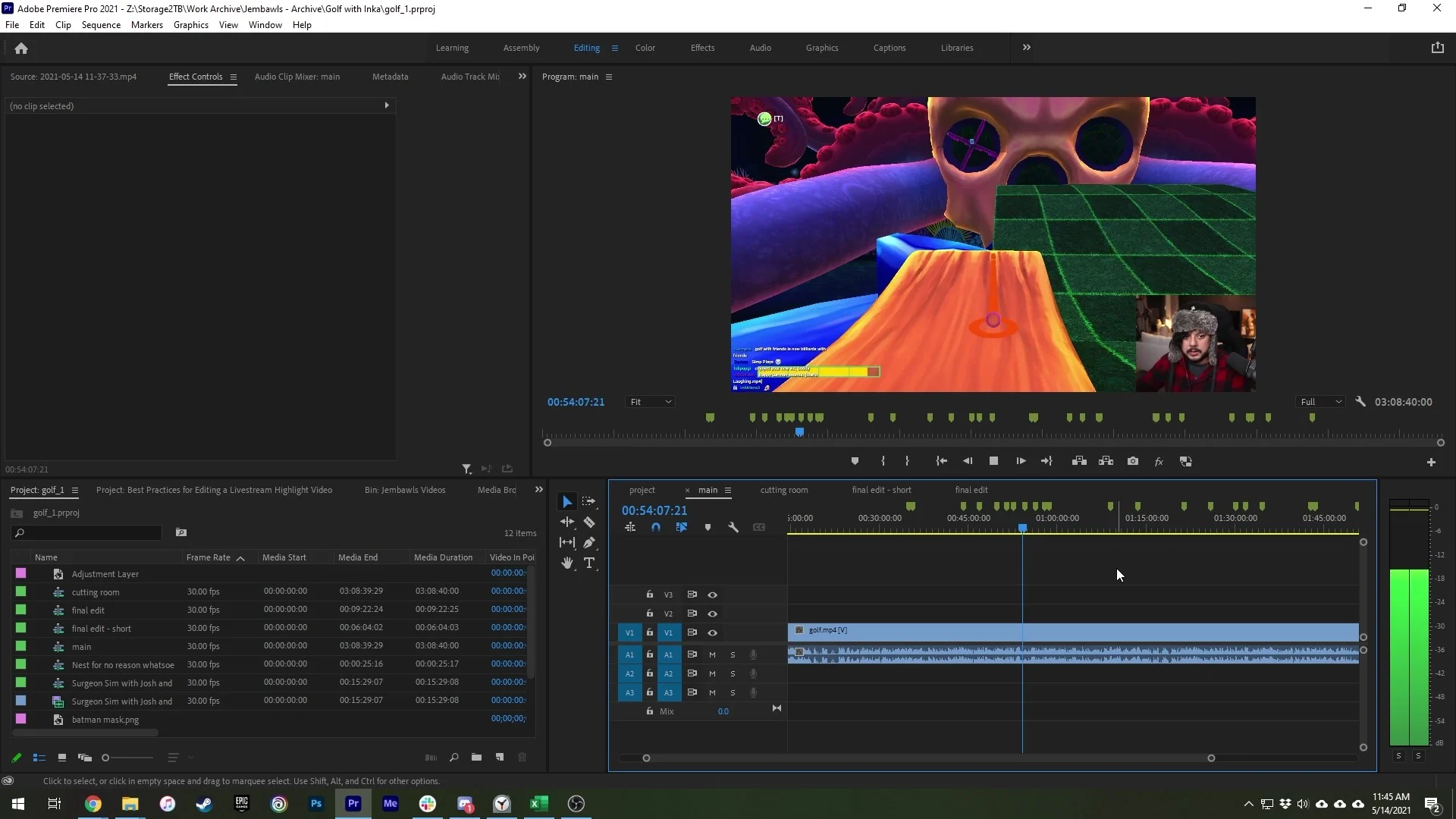Open the Sequence menu
Screen dimensions: 1456x819
tap(101, 24)
